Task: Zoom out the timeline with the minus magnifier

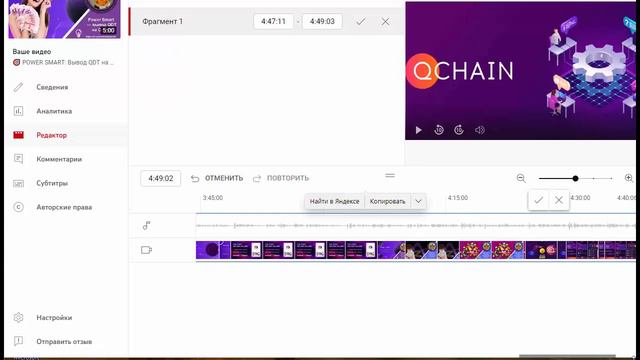Action: coord(521,178)
